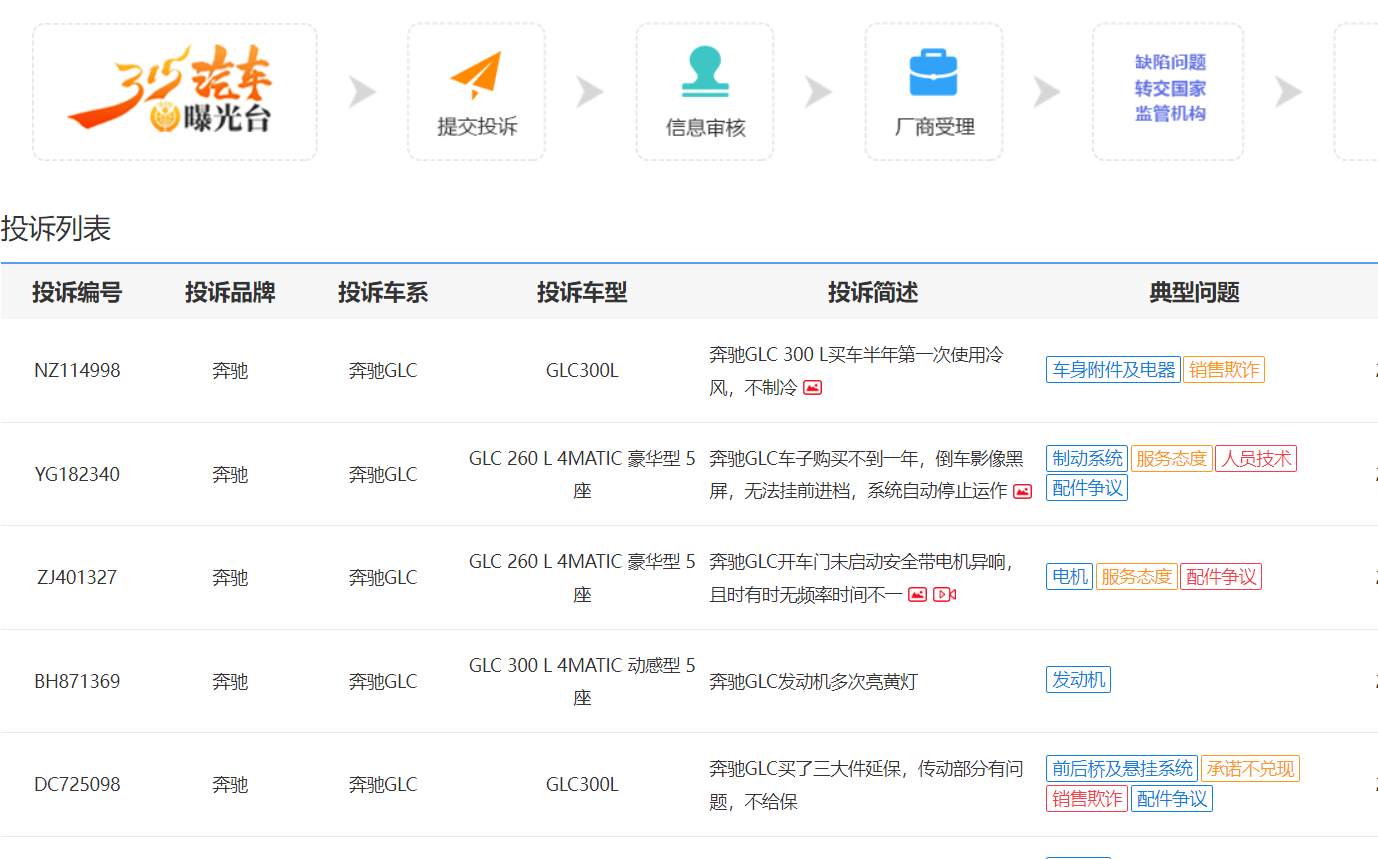Select the 承诺不兑现 tag
The image size is (1378, 859).
(1250, 769)
